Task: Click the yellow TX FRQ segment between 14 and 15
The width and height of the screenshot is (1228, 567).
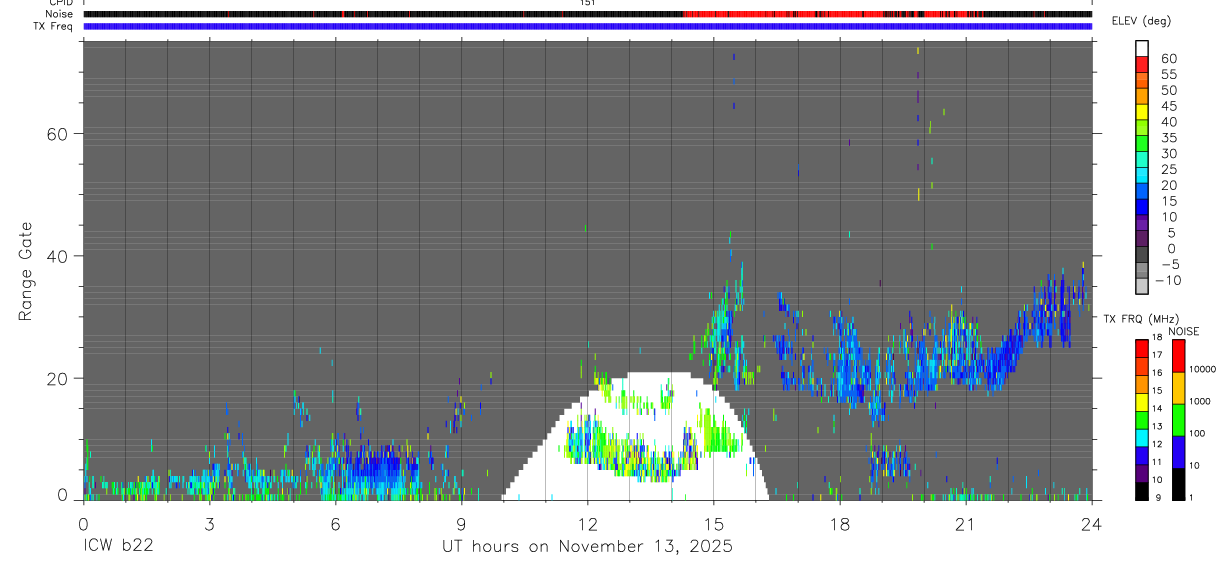Action: point(1142,402)
